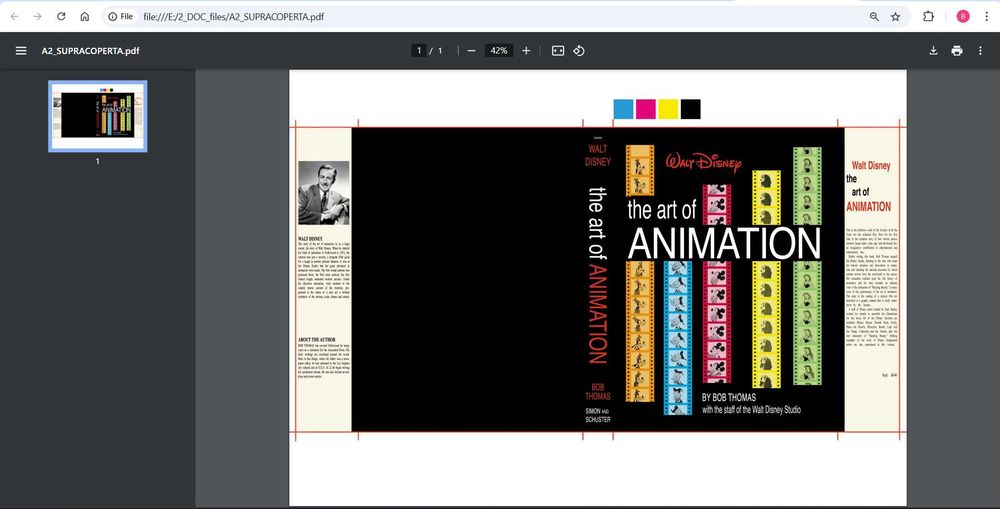Screen dimensions: 1000x509
Task: Edit the 42% zoom level field
Action: tap(499, 50)
